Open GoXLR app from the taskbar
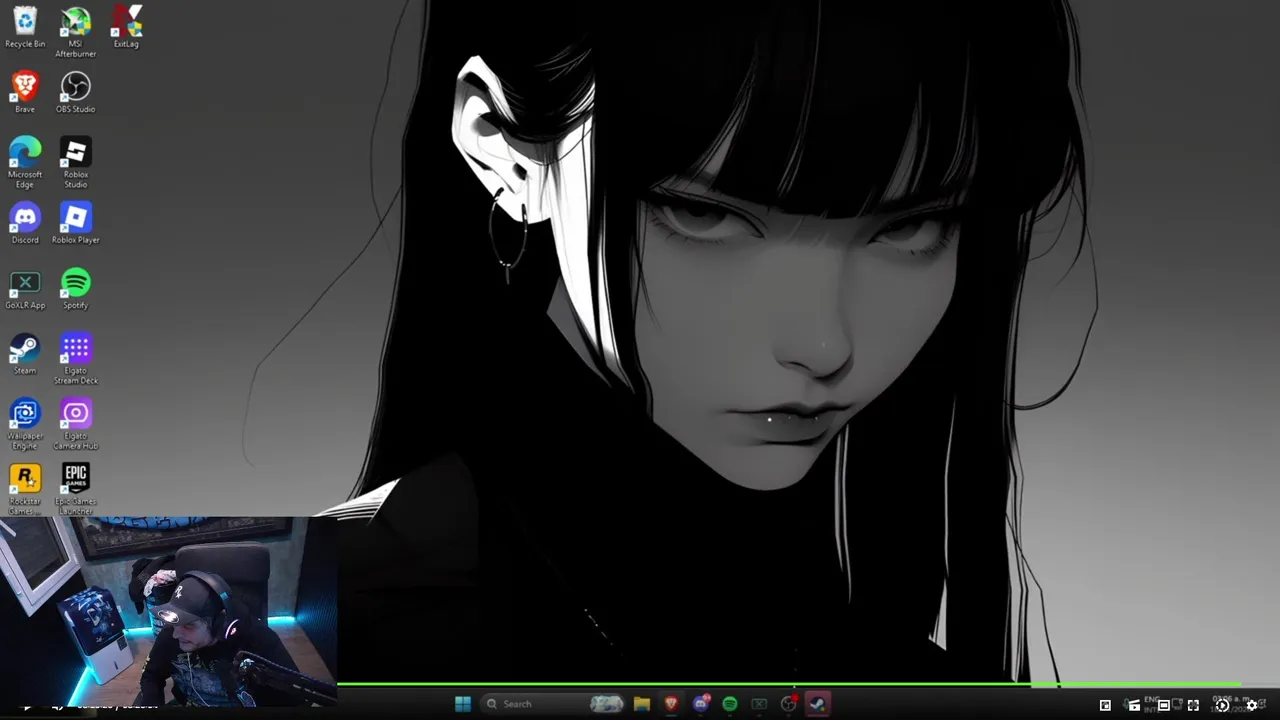Viewport: 1280px width, 720px height. point(759,704)
